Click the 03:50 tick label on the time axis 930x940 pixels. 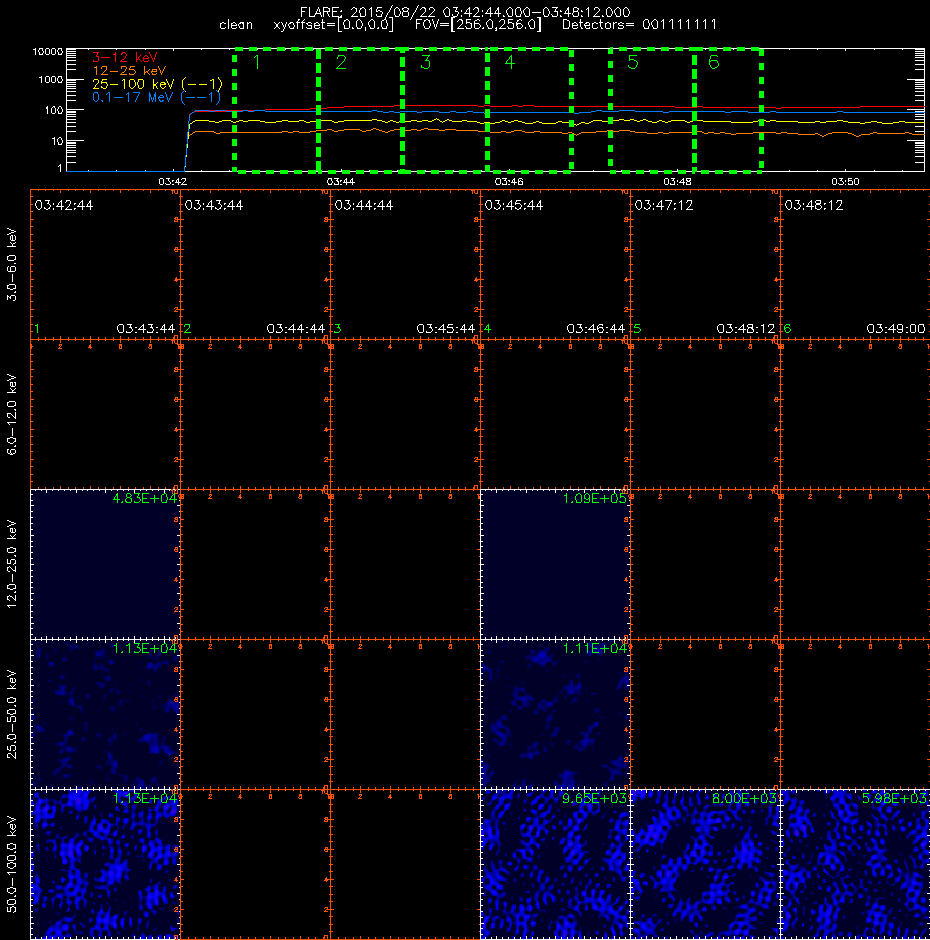pos(845,182)
